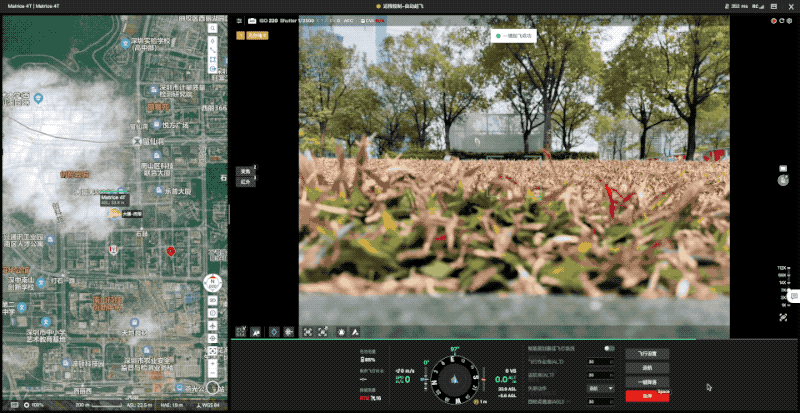Select the map line drawing tool
800x413 pixels.
point(213,51)
